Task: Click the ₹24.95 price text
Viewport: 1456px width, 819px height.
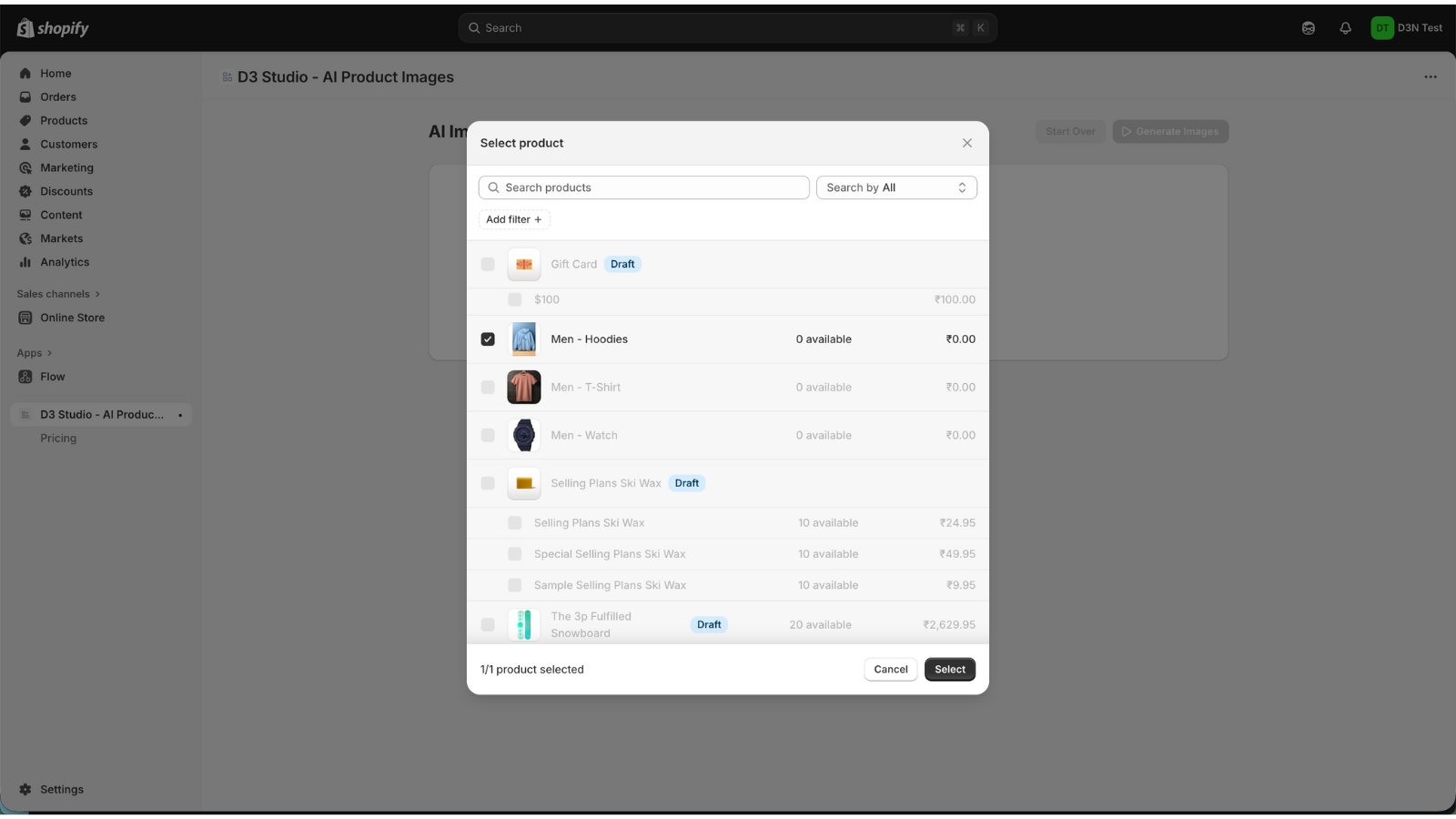Action: (x=957, y=523)
